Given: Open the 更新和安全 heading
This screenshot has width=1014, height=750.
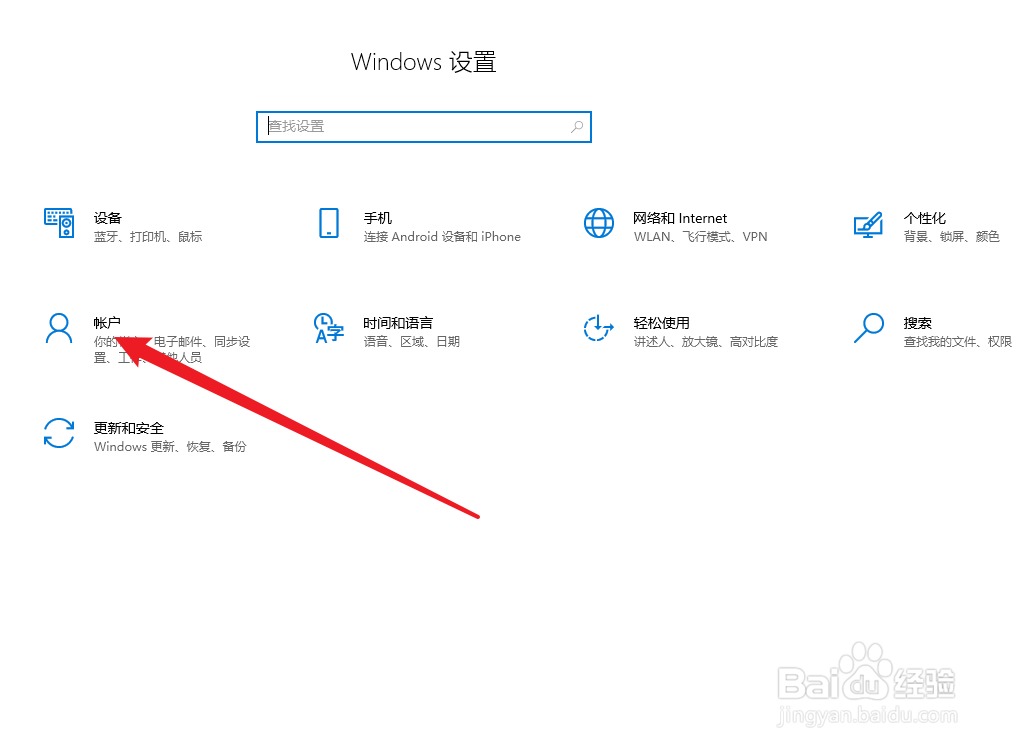Looking at the screenshot, I should click(129, 427).
